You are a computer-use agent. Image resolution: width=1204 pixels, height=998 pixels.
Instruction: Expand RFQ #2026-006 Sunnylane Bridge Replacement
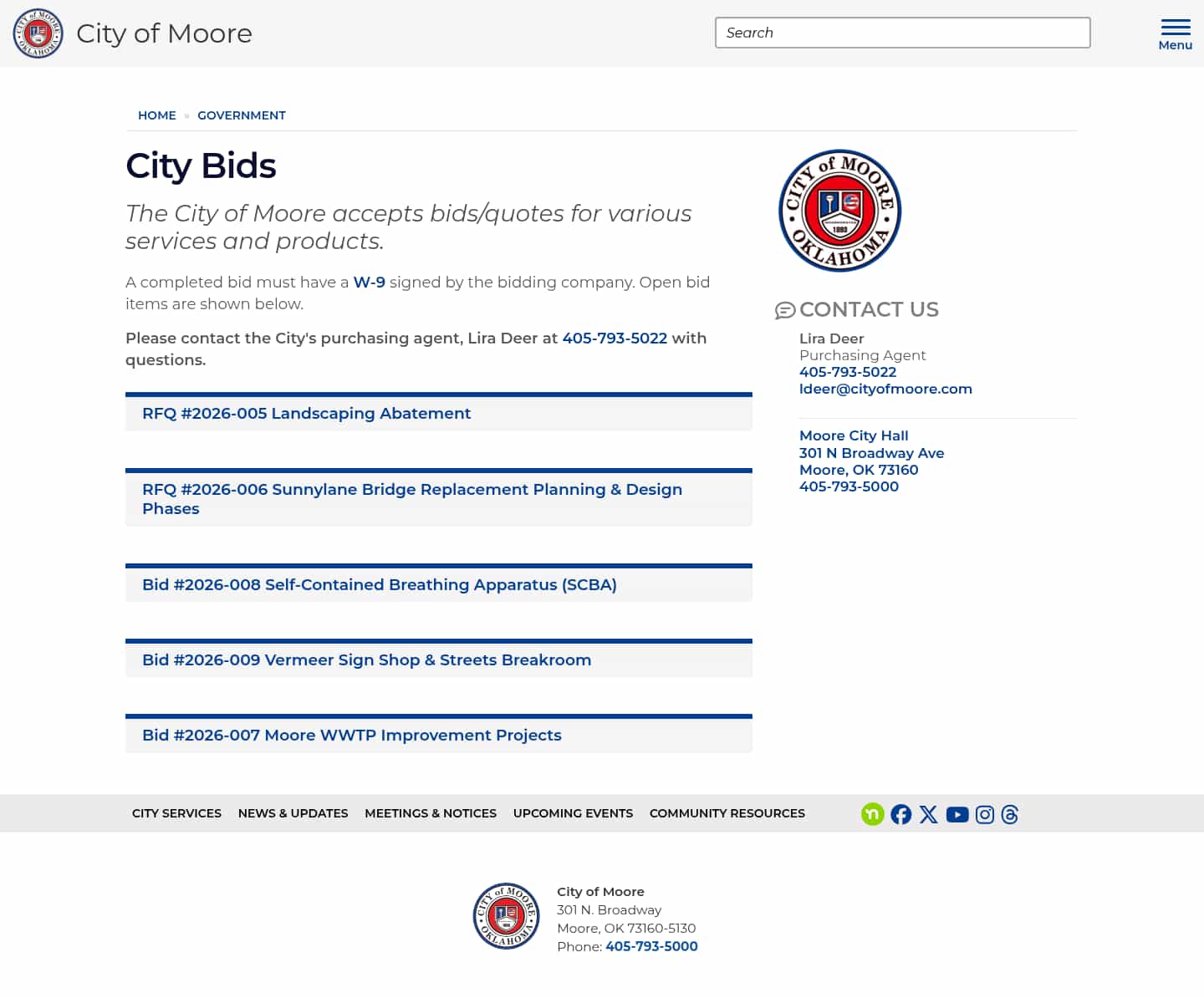[x=411, y=498]
